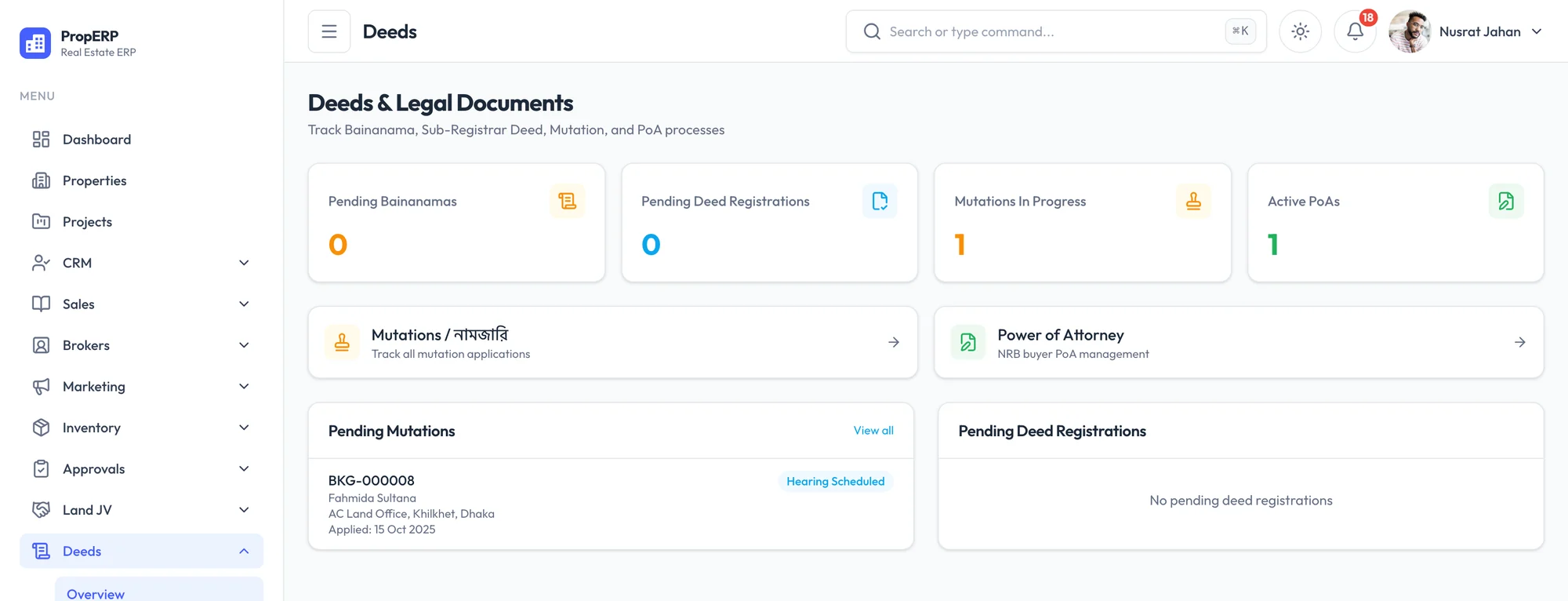Click the Brokers contact icon

(41, 345)
